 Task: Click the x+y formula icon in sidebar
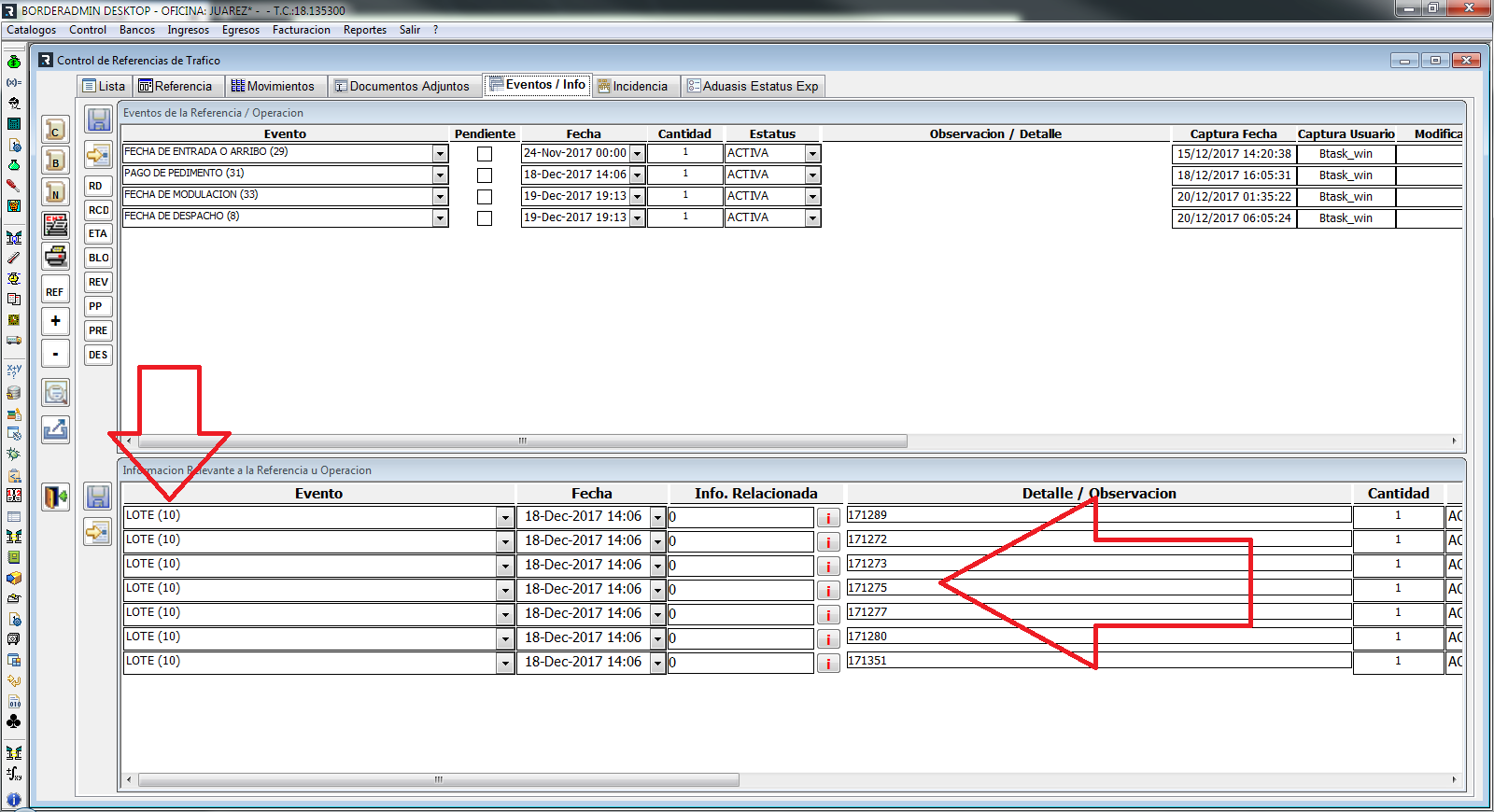(13, 371)
